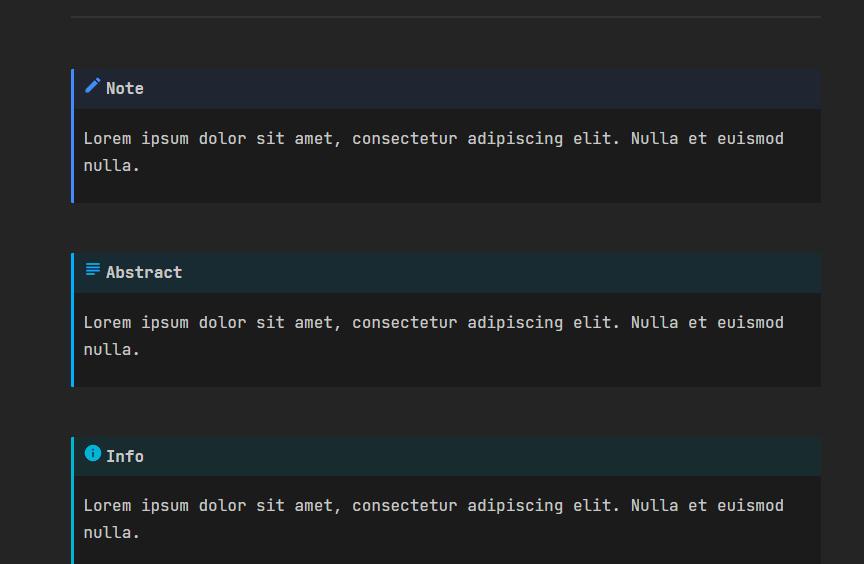Image resolution: width=864 pixels, height=564 pixels.
Task: Click "euismod" in the Abstract callout
Action: coord(750,323)
